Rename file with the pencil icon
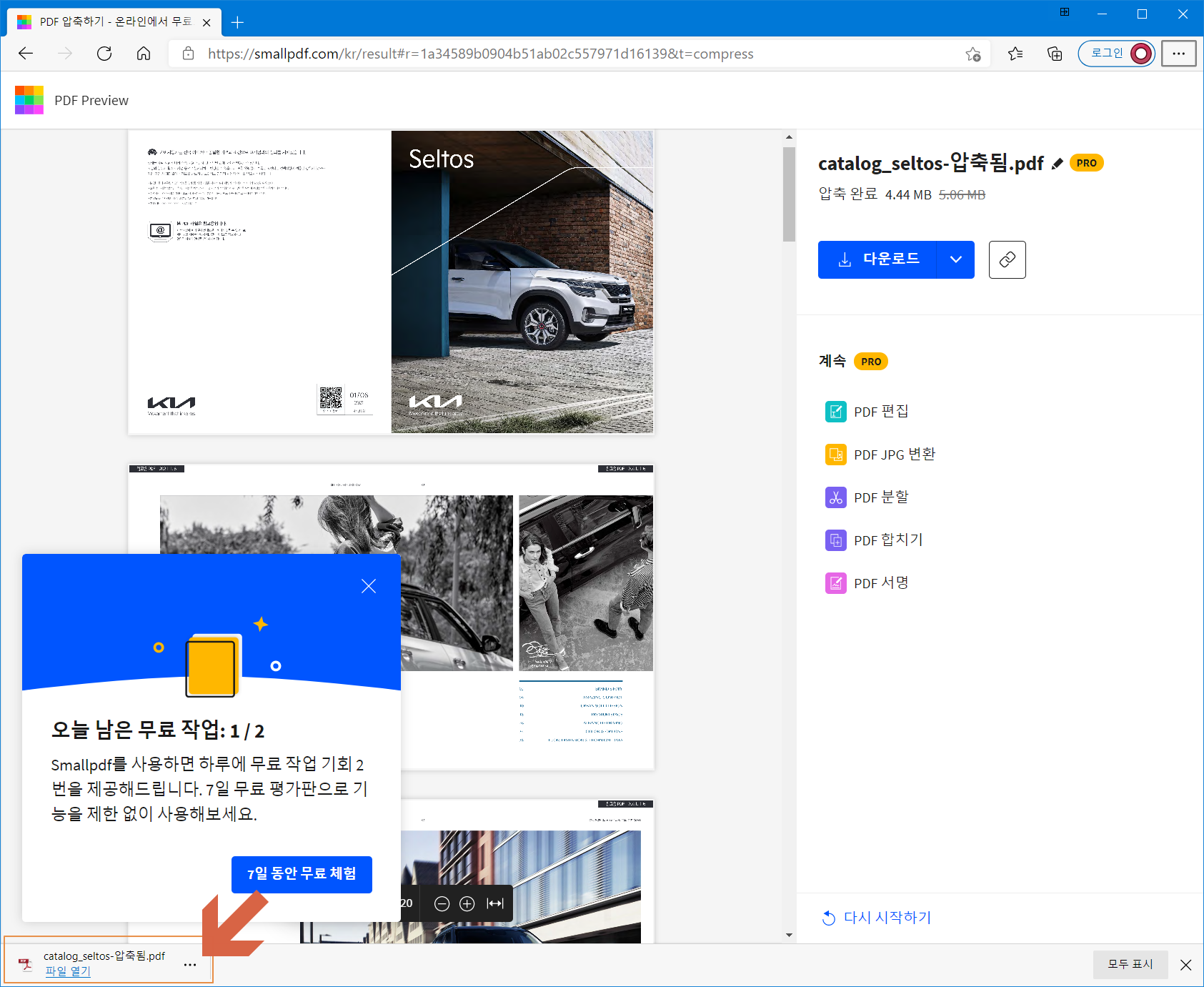 (1058, 164)
